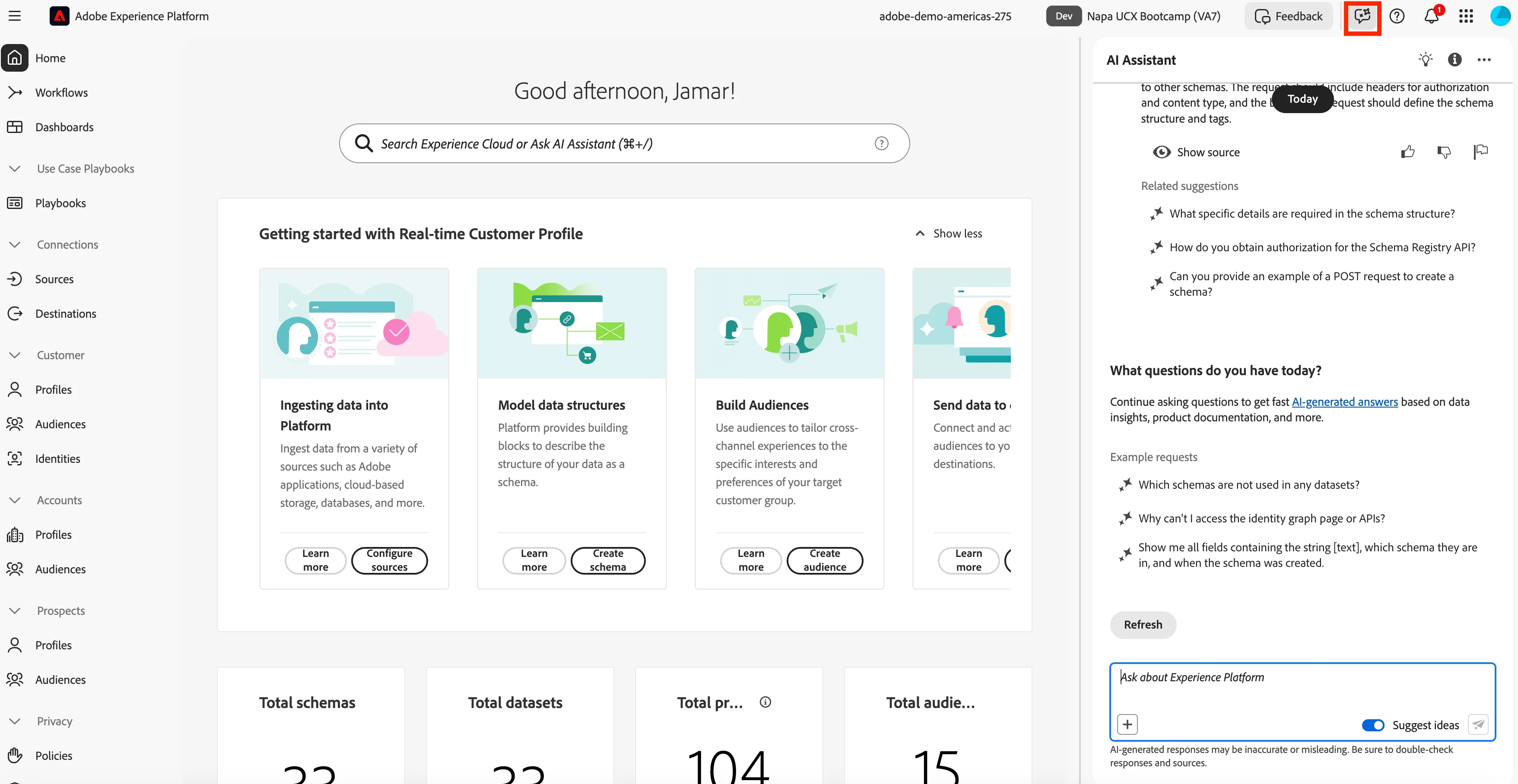Click the Create audience button
This screenshot has width=1518, height=784.
pos(824,560)
